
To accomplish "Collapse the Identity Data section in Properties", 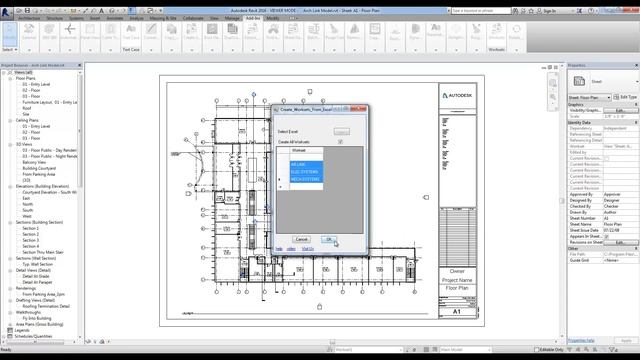I will [x=636, y=122].
